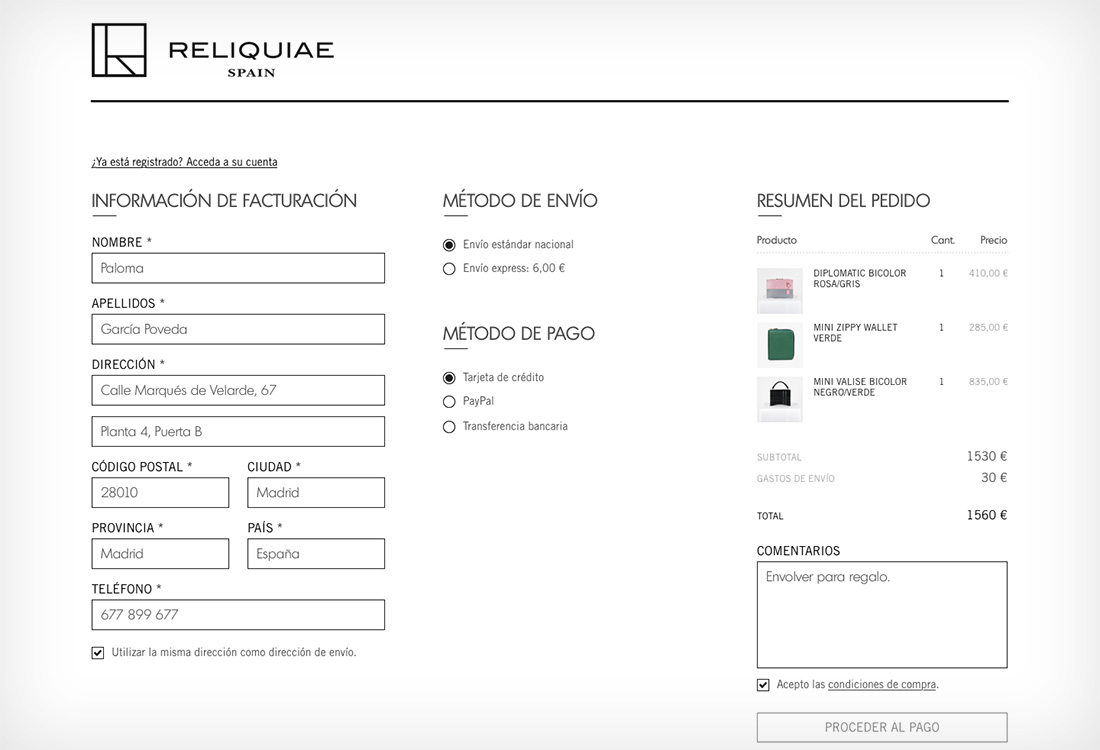1100x750 pixels.
Task: Choose Envío express 6,00 € shipping
Action: pyautogui.click(x=449, y=269)
